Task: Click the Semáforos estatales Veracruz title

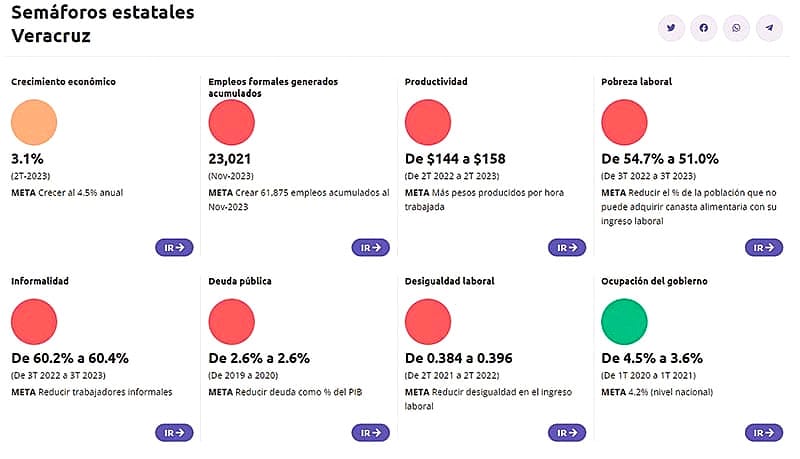Action: pyautogui.click(x=102, y=24)
